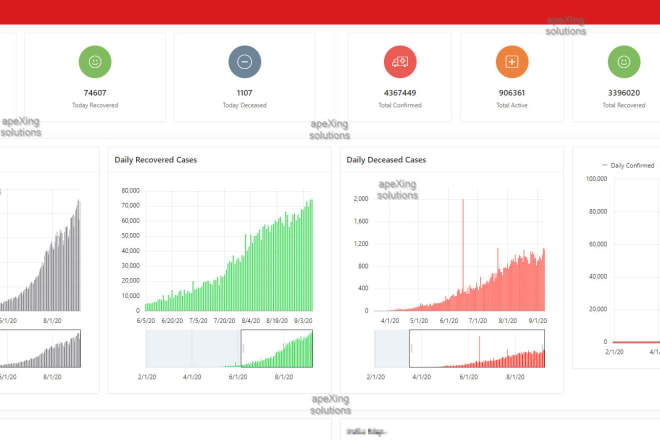Image resolution: width=660 pixels, height=440 pixels.
Task: Click the 100,000 axis label in Daily Confirmed chart
Action: (x=596, y=179)
